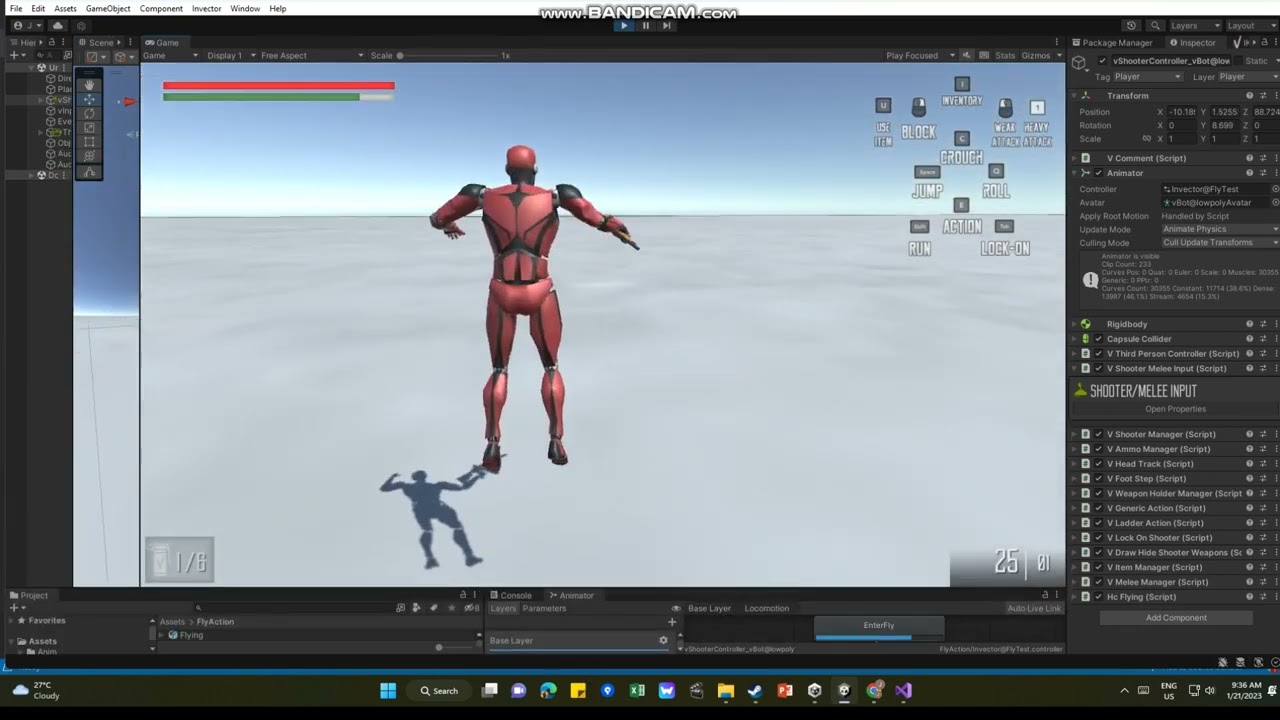
Task: Toggle Capsule Collider enabled checkbox
Action: pyautogui.click(x=1098, y=339)
